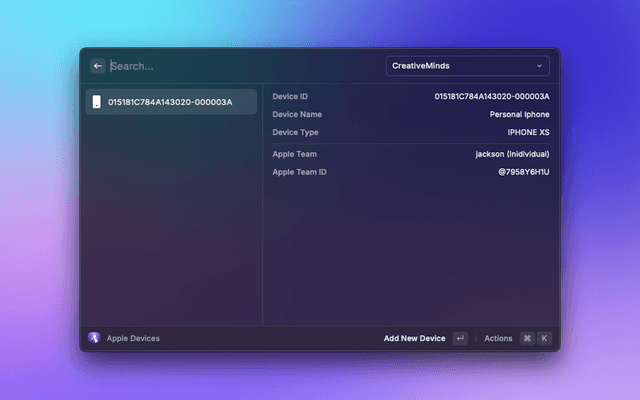Focus the Search input field
Screen dimensions: 640x400
[x=240, y=66]
